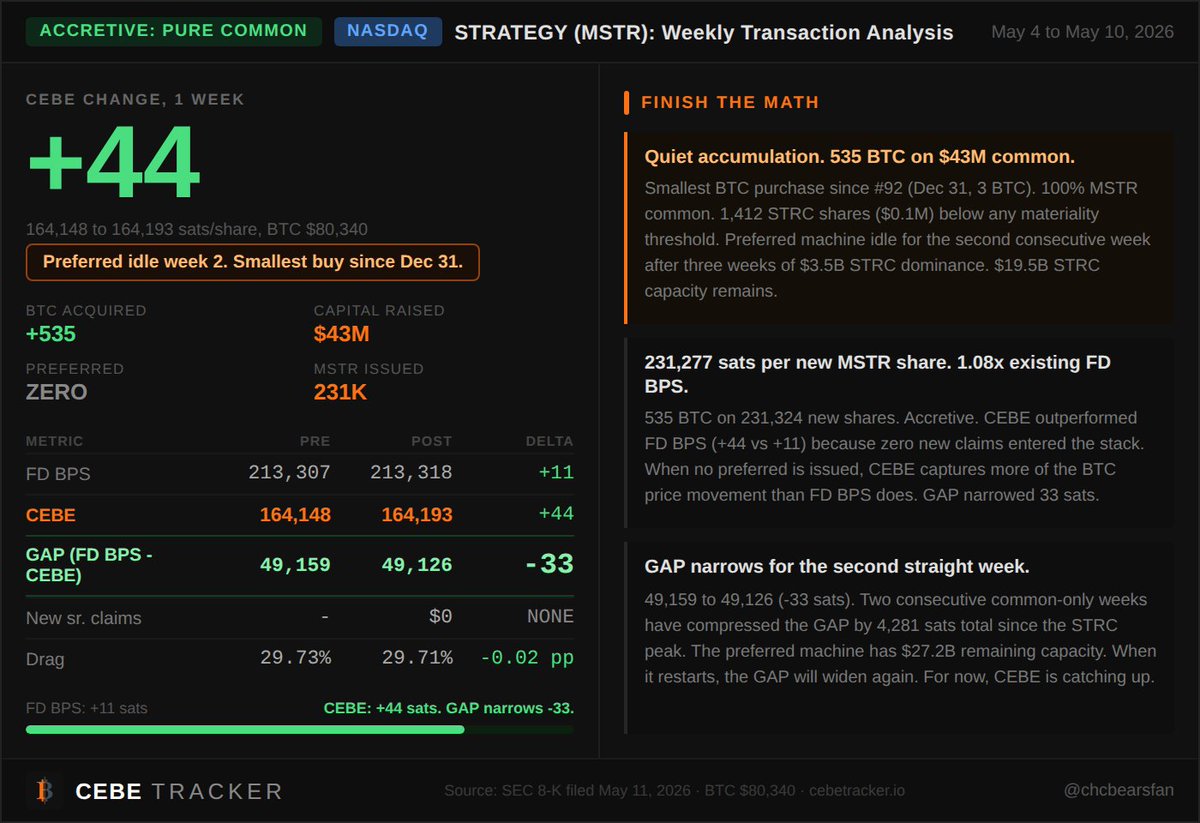Screen dimensions: 1200x823
Task: Click the STRATEGY (MSTR) Weekly Transaction Analysis title
Action: point(703,32)
